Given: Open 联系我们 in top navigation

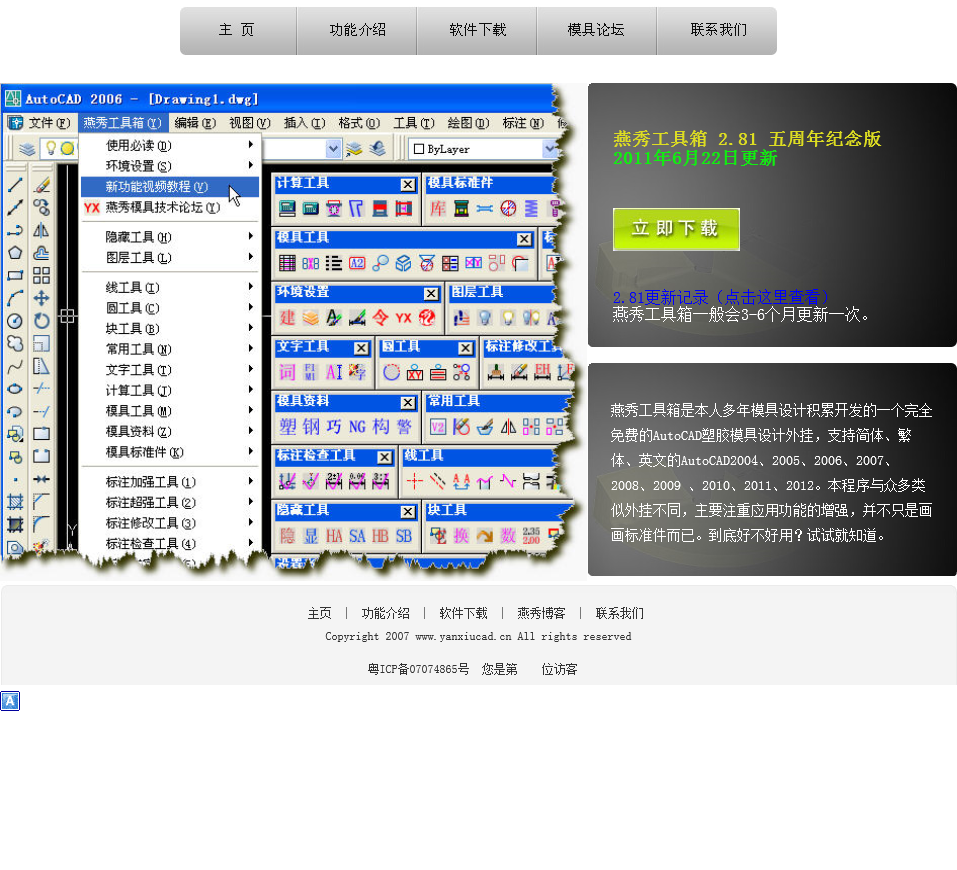Looking at the screenshot, I should coord(718,30).
